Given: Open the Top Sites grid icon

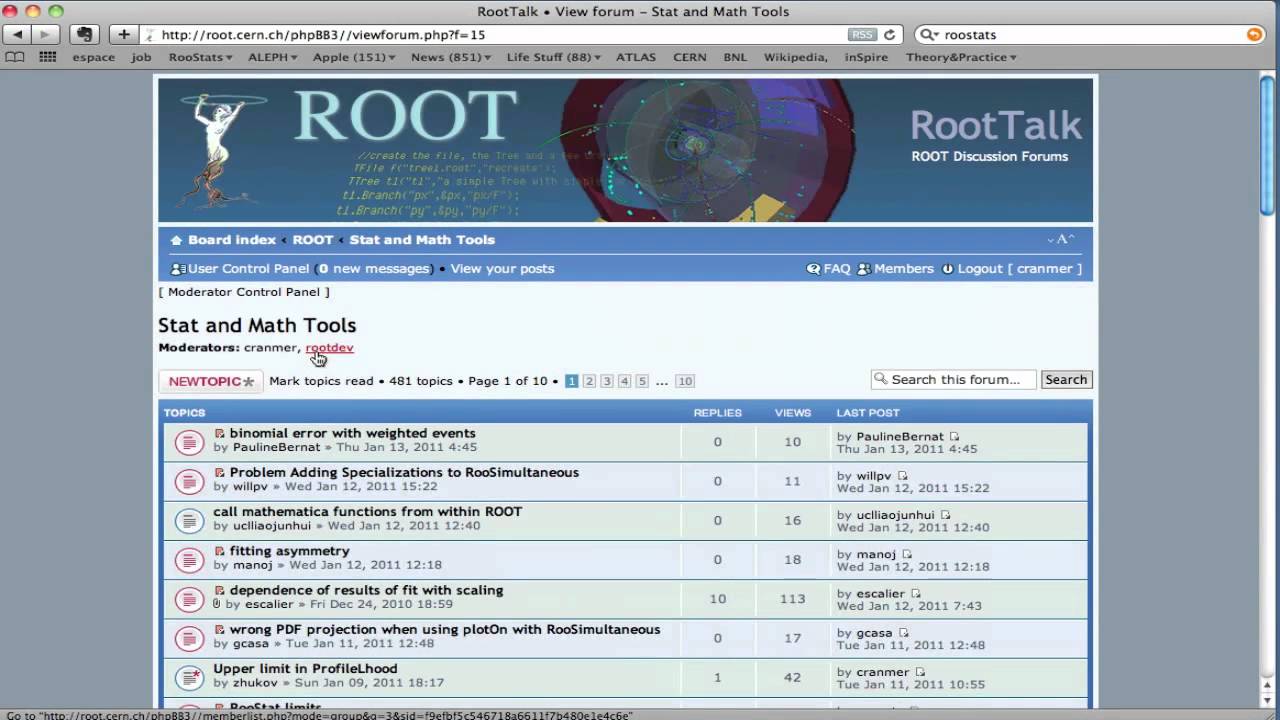Looking at the screenshot, I should coord(47,57).
